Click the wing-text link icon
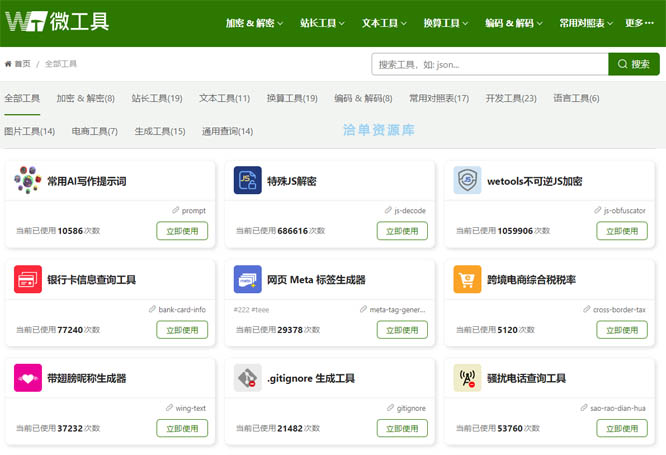Image resolution: width=666 pixels, height=455 pixels. tap(169, 408)
